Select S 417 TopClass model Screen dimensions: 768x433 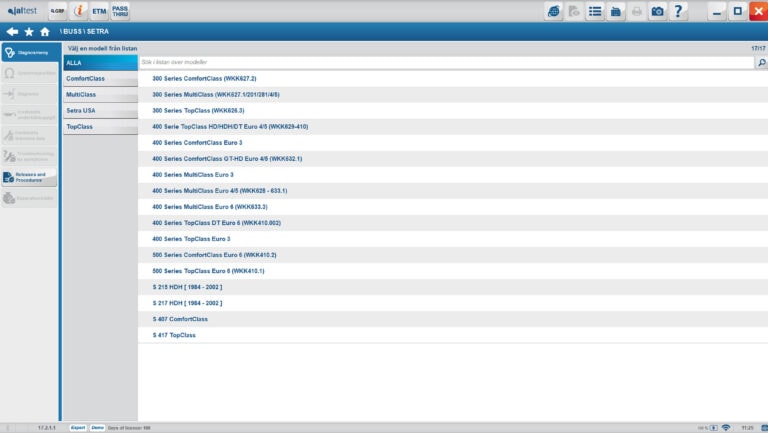point(453,336)
